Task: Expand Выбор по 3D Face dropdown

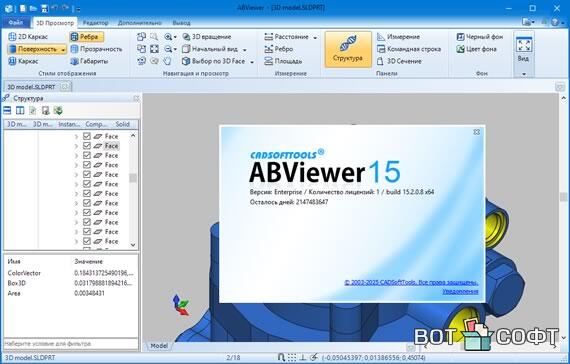Action: [252, 61]
